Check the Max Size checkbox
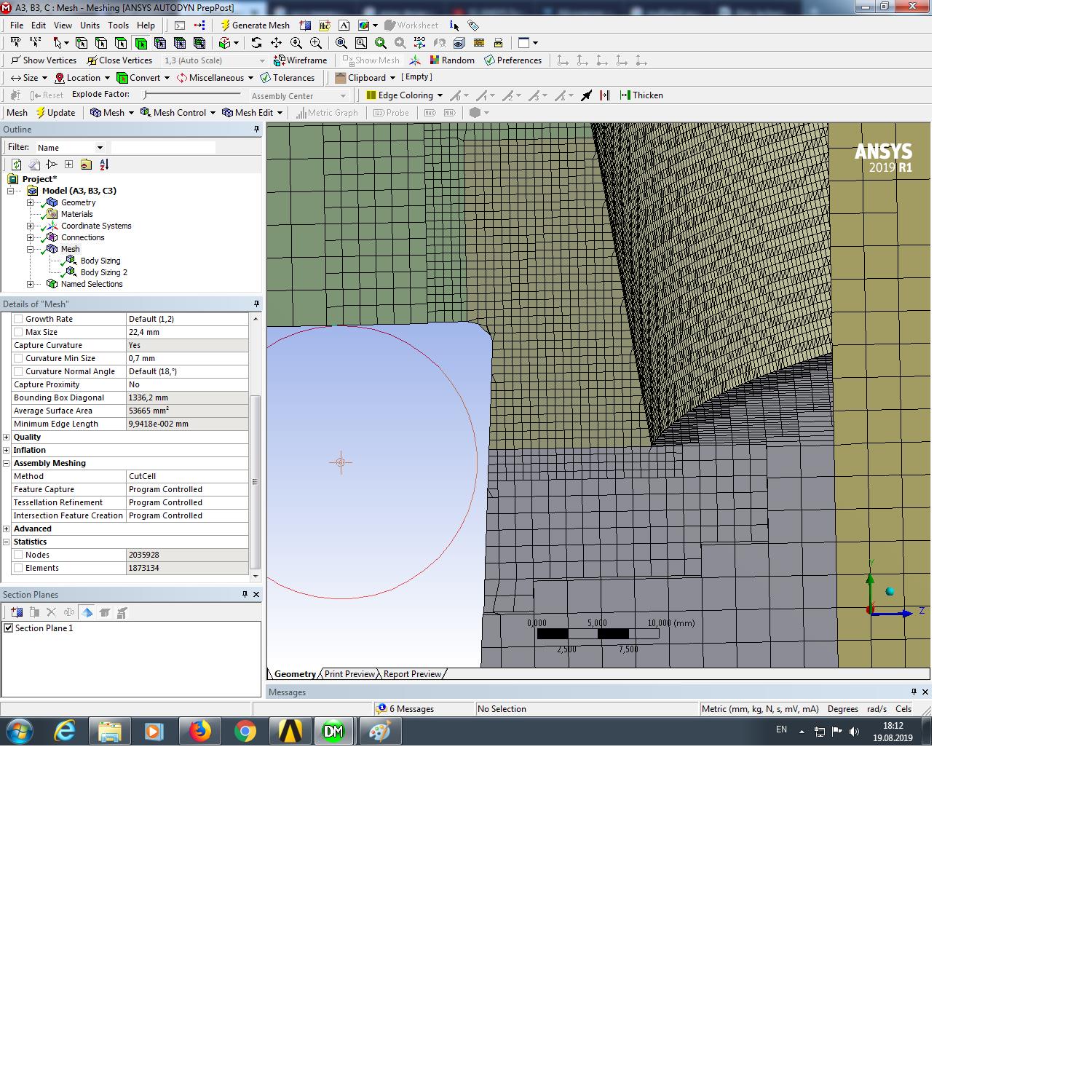1092x1092 pixels. point(18,332)
